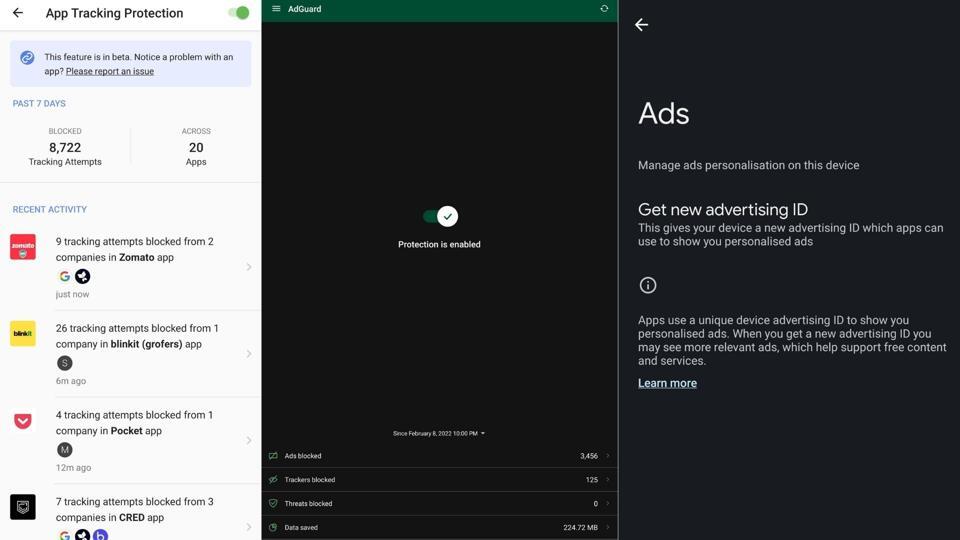The image size is (960, 540).
Task: Tap the AdGuard refresh icon
Action: click(604, 9)
